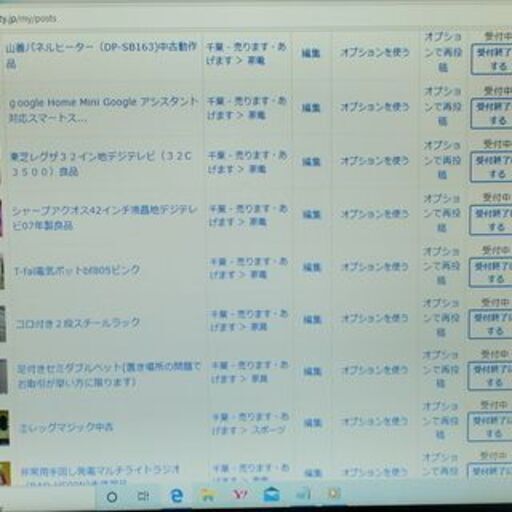Click 編集 for コロ付き2段スチールラック

coord(312,319)
